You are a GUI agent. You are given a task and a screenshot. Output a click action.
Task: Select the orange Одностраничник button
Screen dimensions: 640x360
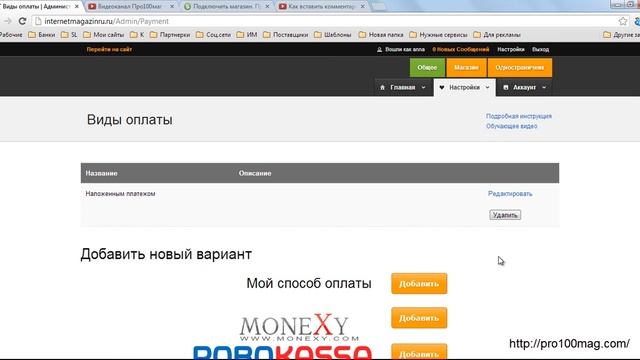coord(520,67)
